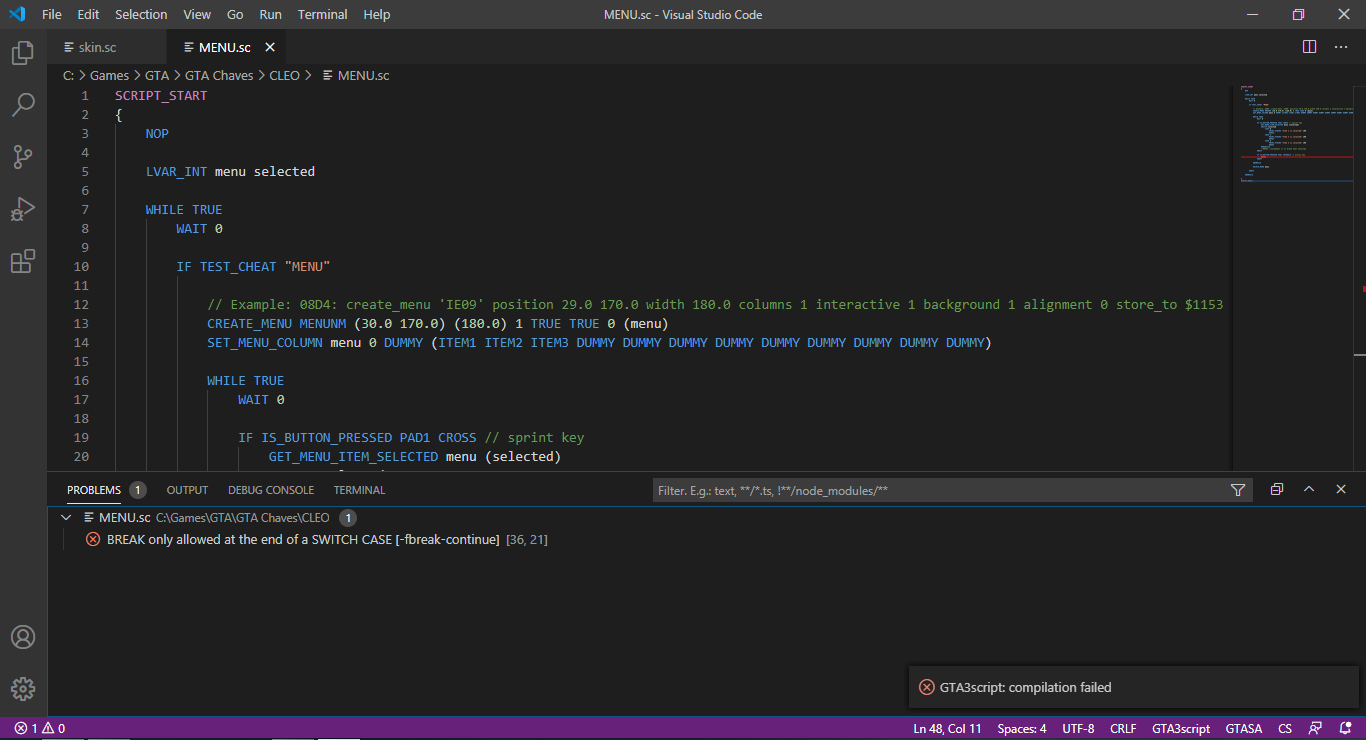
Task: Click the CS status bar item
Action: click(x=1285, y=728)
